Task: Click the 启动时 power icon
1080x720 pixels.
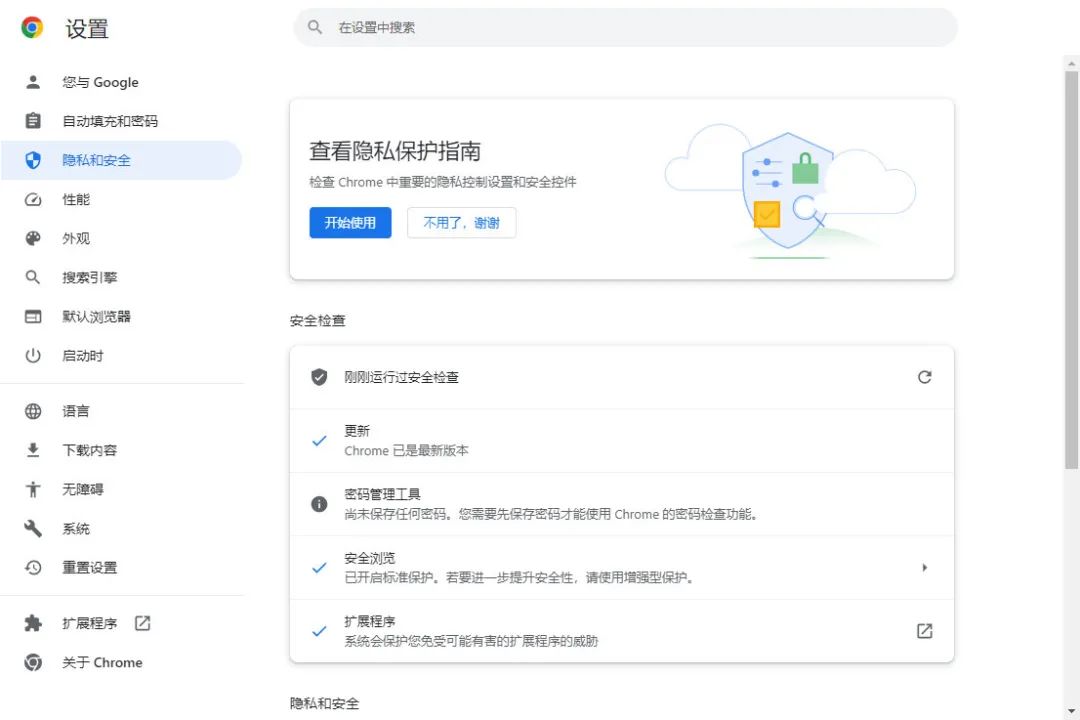Action: (32, 355)
